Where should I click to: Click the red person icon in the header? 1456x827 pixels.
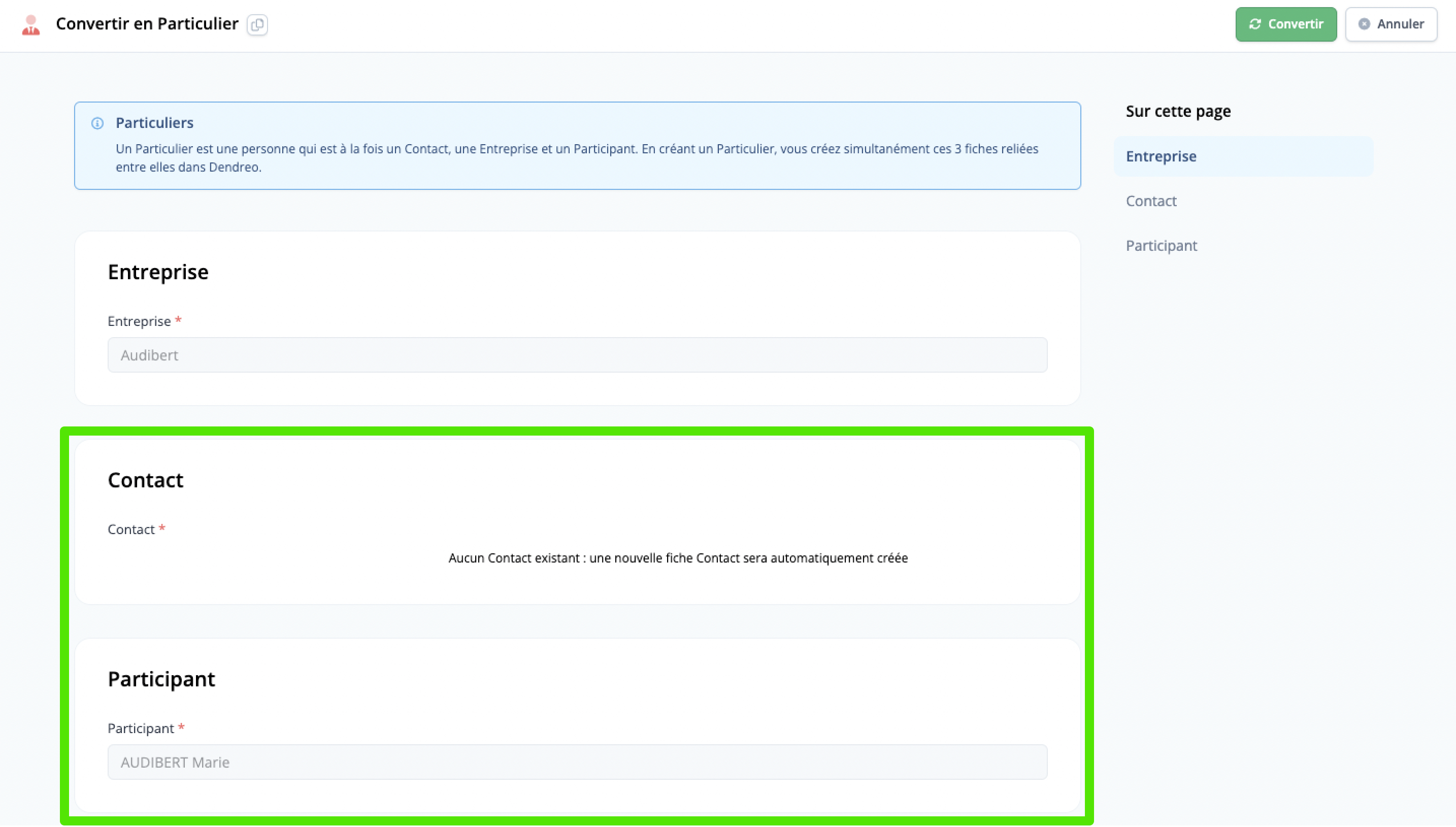(30, 24)
